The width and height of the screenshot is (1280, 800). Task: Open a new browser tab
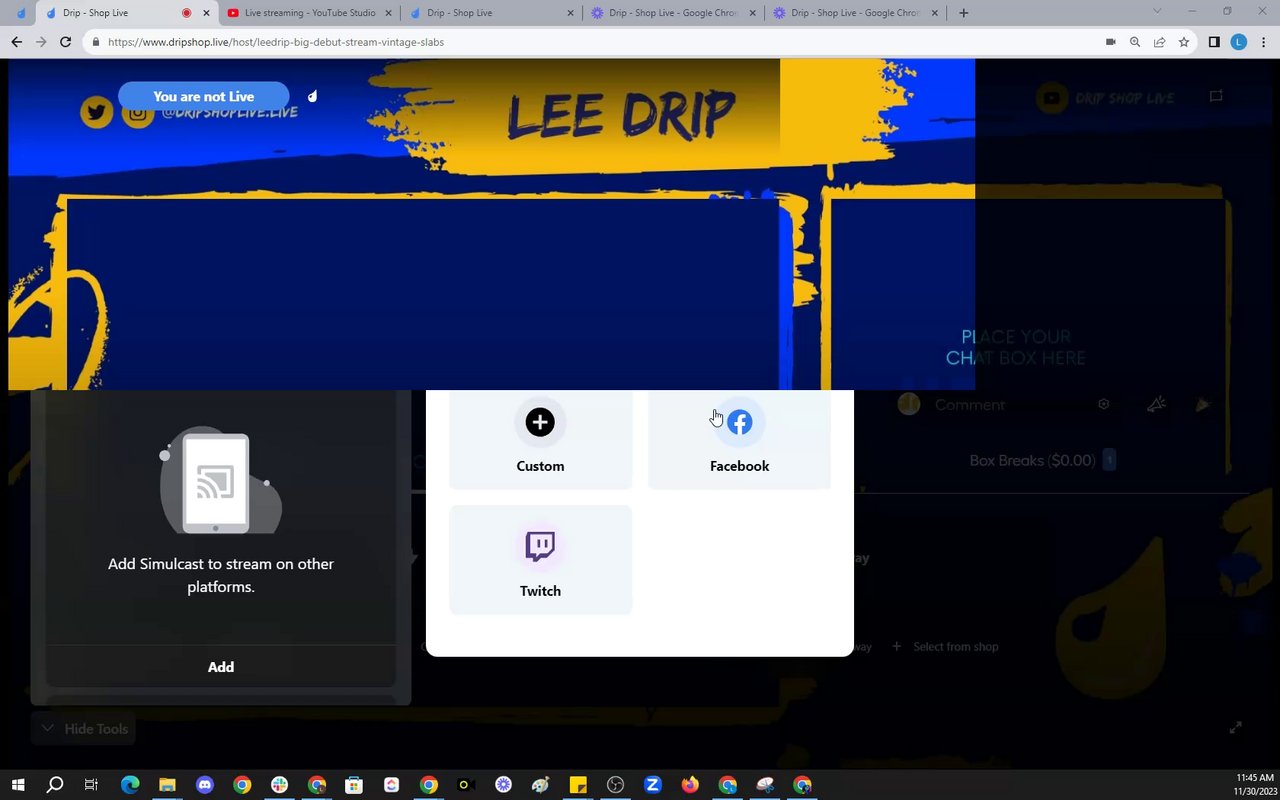tap(963, 13)
